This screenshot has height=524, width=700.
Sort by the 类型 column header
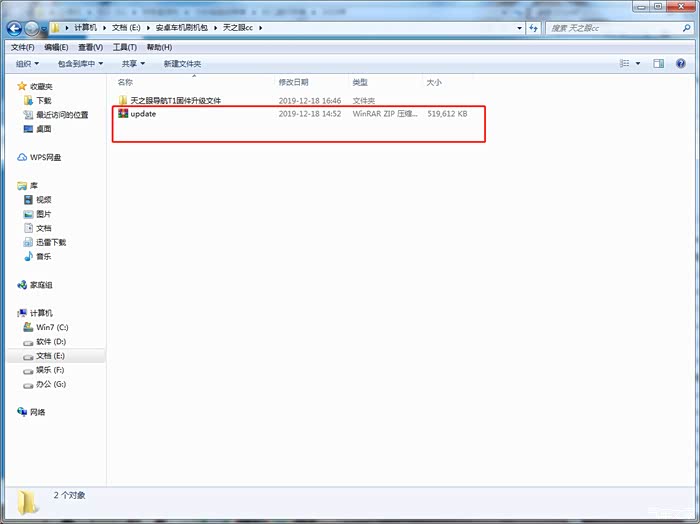[x=360, y=82]
